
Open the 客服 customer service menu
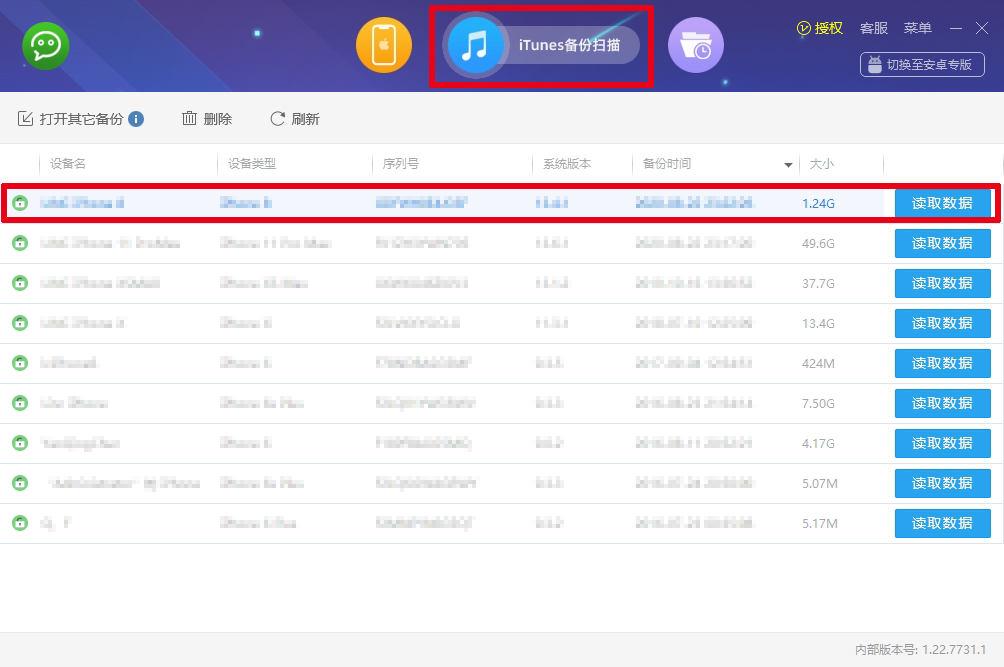pos(873,28)
